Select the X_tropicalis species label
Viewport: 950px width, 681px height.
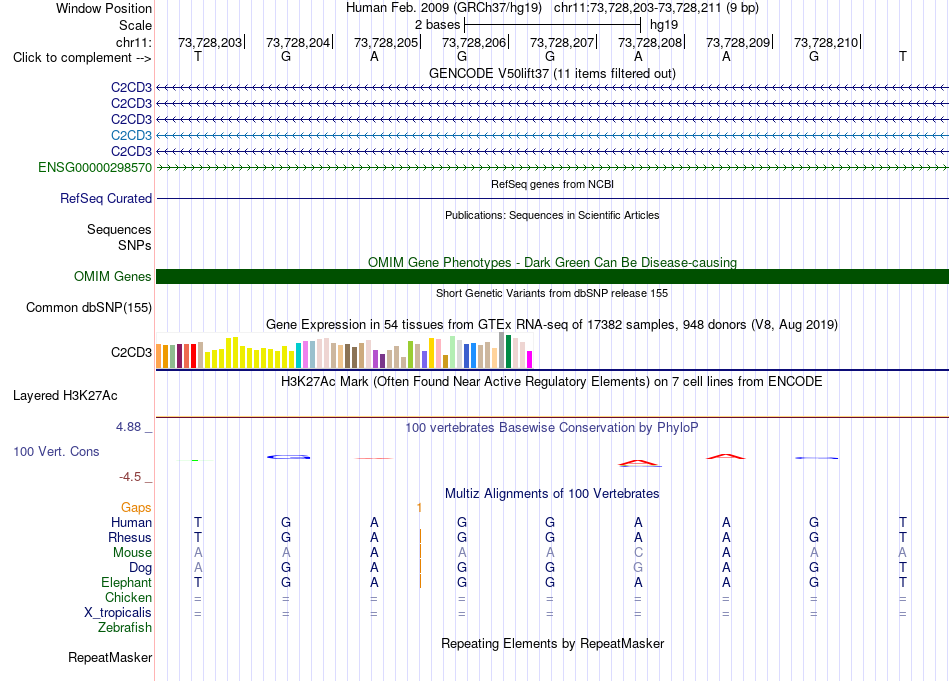118,613
